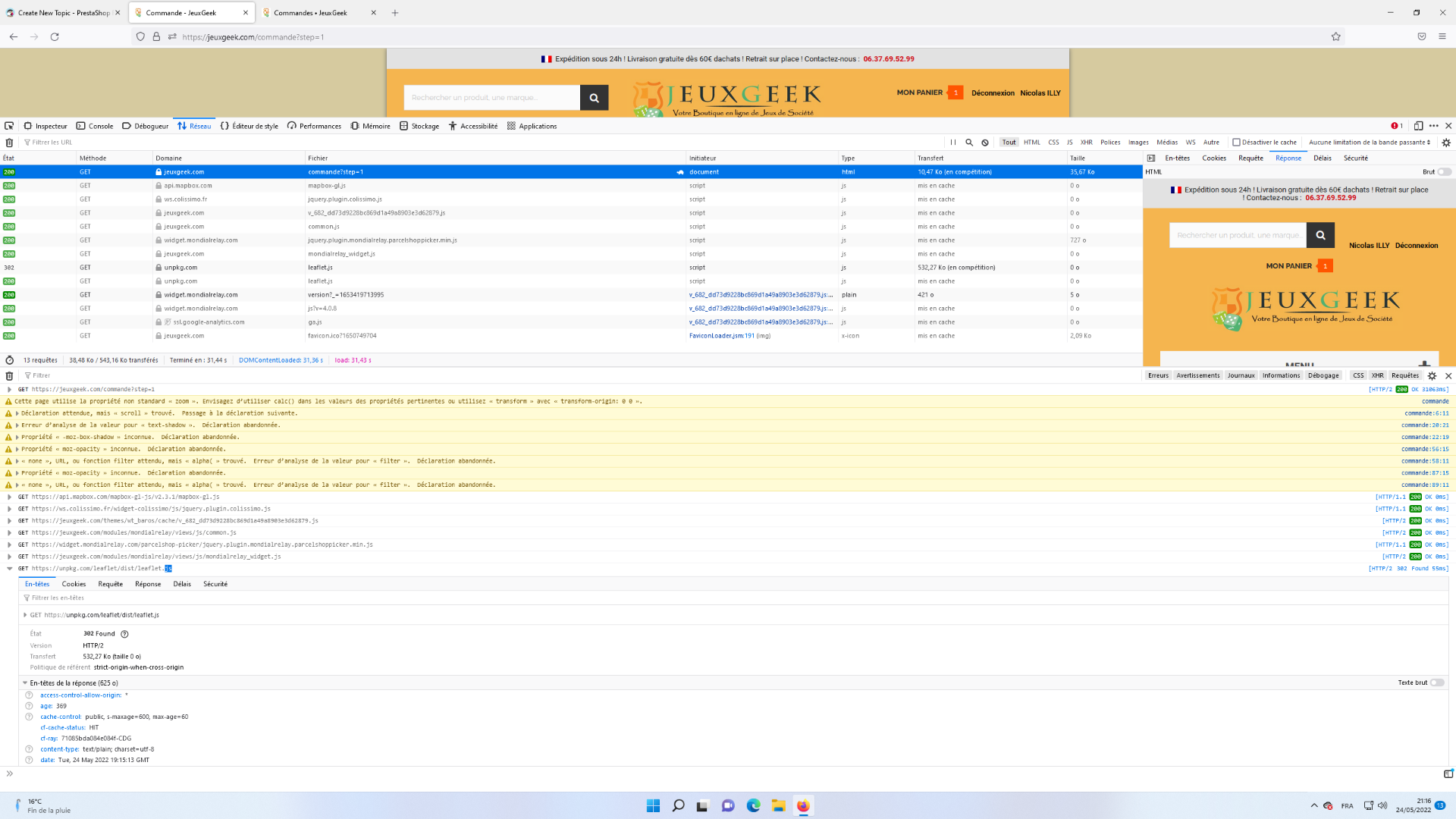
Task: Open request blocking icon in network toolbar
Action: coord(985,143)
